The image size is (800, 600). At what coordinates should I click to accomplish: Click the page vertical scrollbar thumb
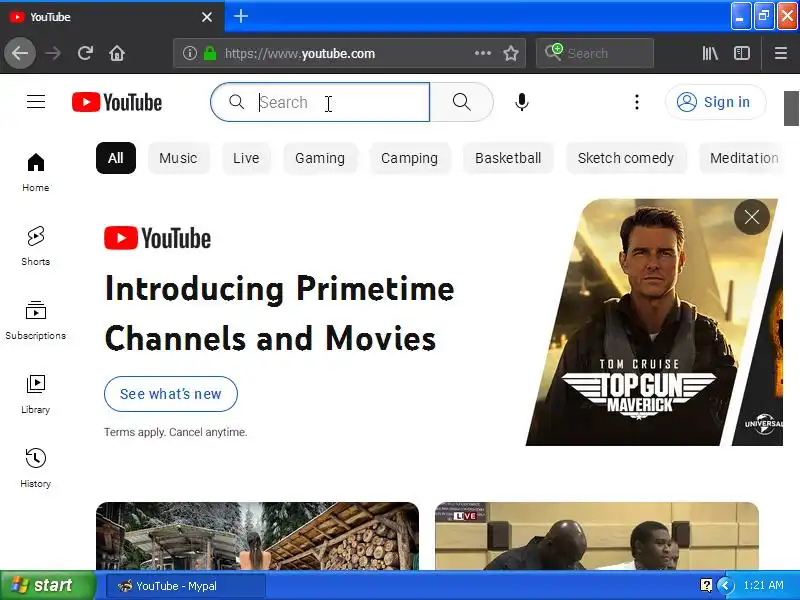click(791, 108)
